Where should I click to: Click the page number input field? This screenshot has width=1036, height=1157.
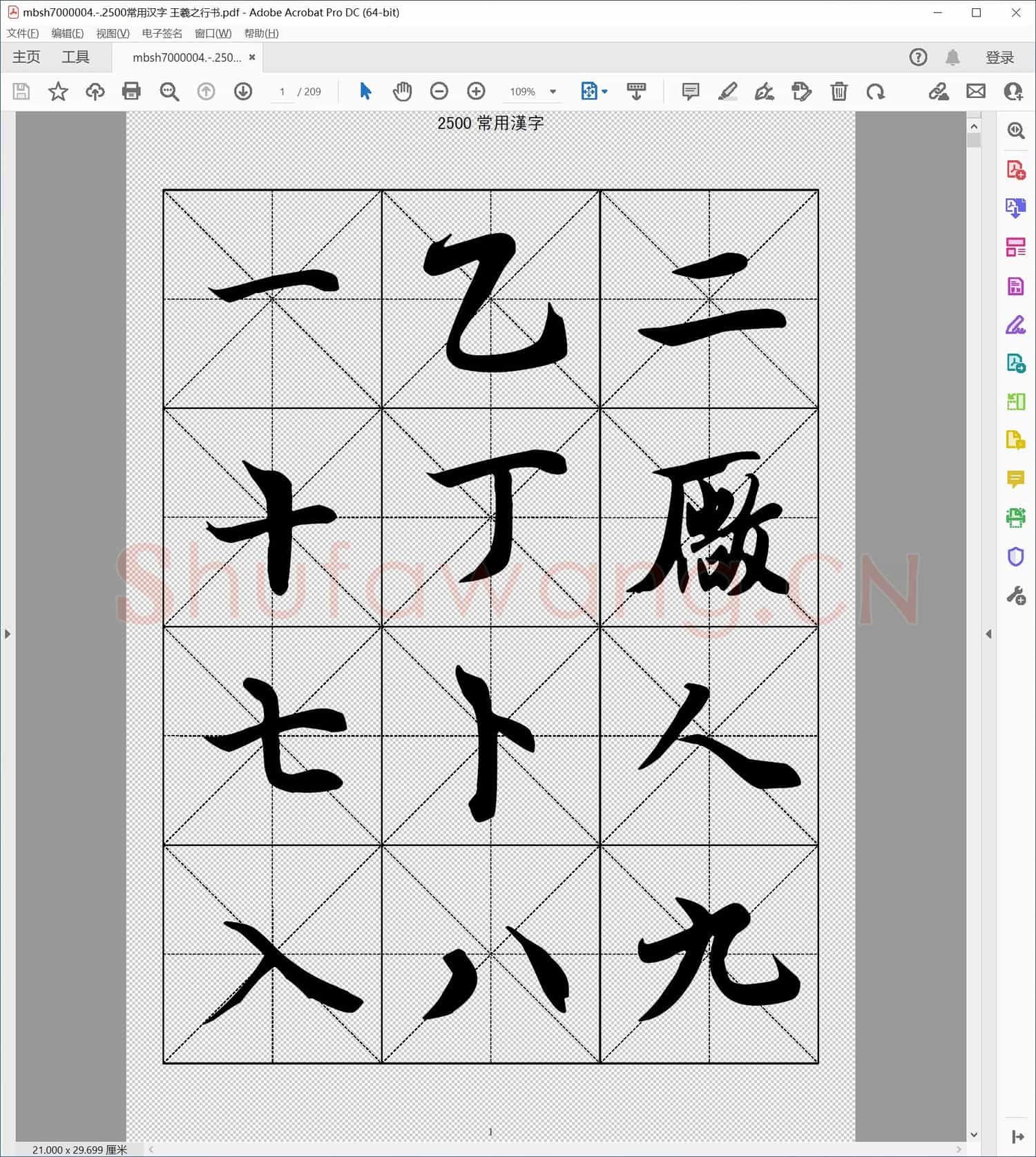[282, 91]
